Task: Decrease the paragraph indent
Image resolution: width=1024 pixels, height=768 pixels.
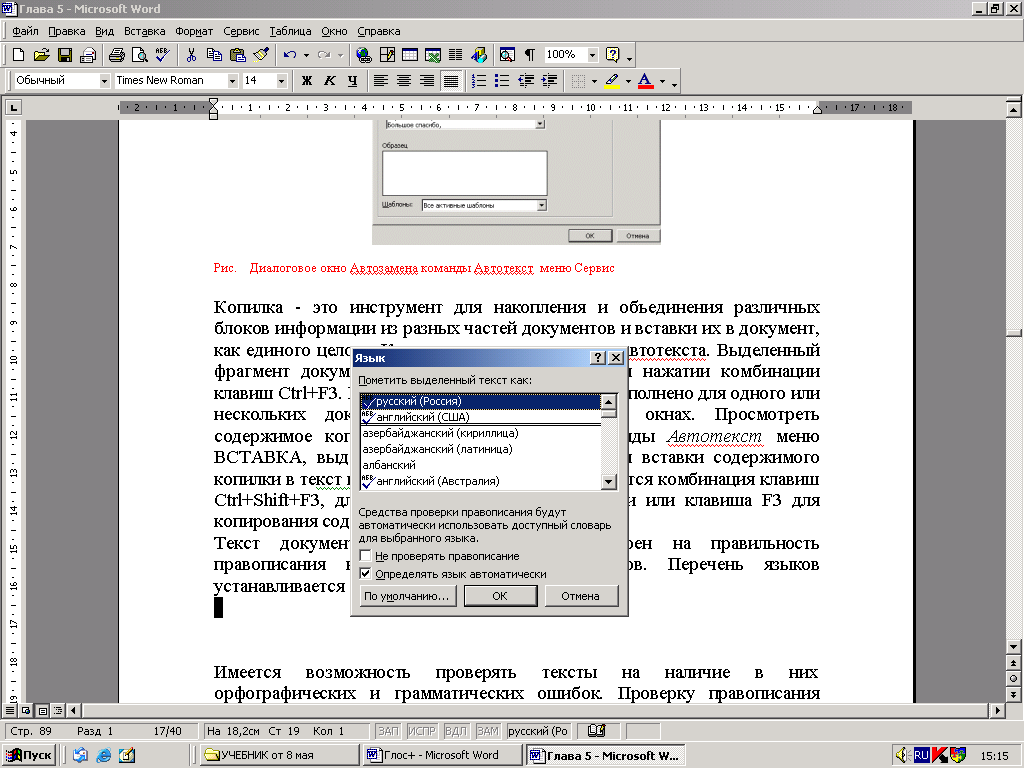Action: click(526, 80)
